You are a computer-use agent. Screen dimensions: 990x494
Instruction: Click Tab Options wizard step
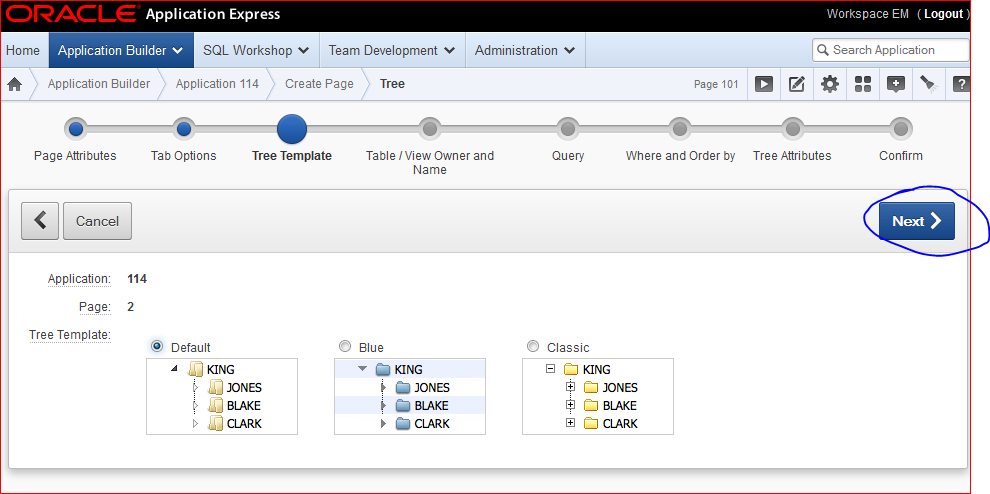point(184,130)
